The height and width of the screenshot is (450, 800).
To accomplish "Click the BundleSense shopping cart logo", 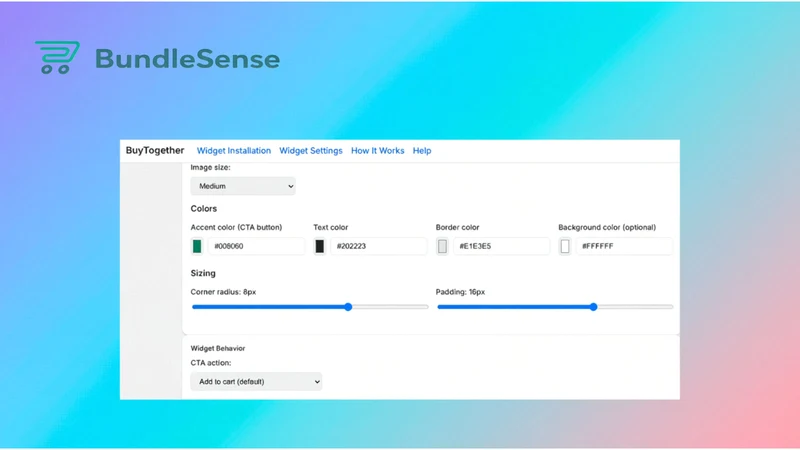I will tap(57, 58).
